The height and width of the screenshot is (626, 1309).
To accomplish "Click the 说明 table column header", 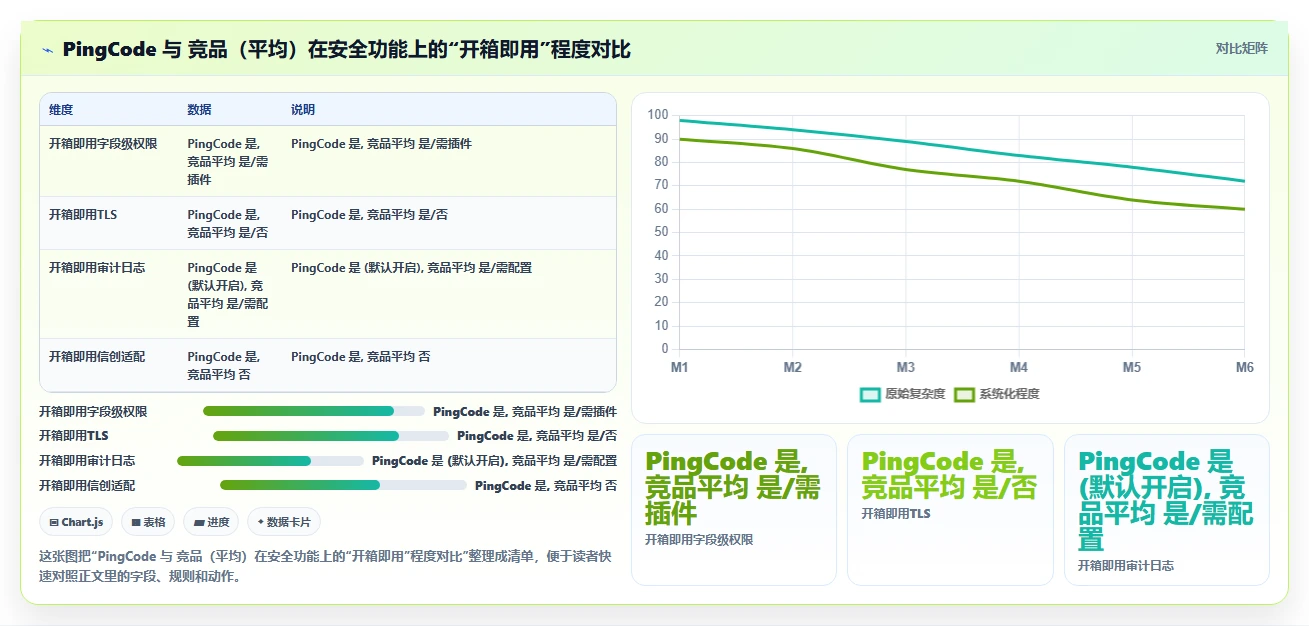I will click(x=303, y=109).
